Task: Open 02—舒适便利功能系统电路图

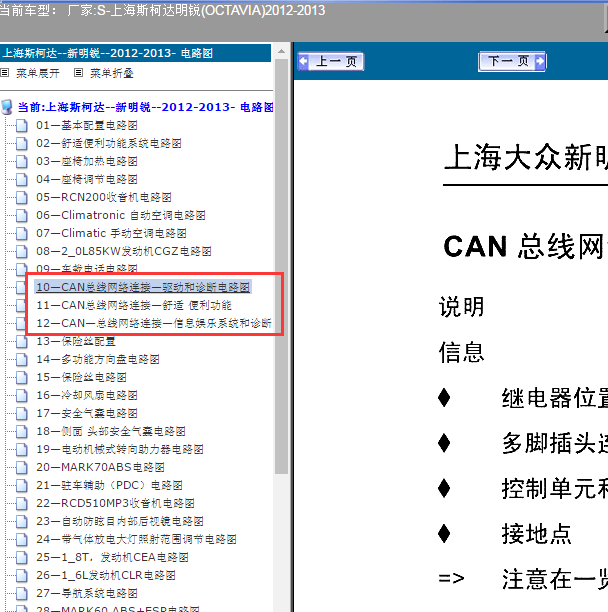Action: 109,143
